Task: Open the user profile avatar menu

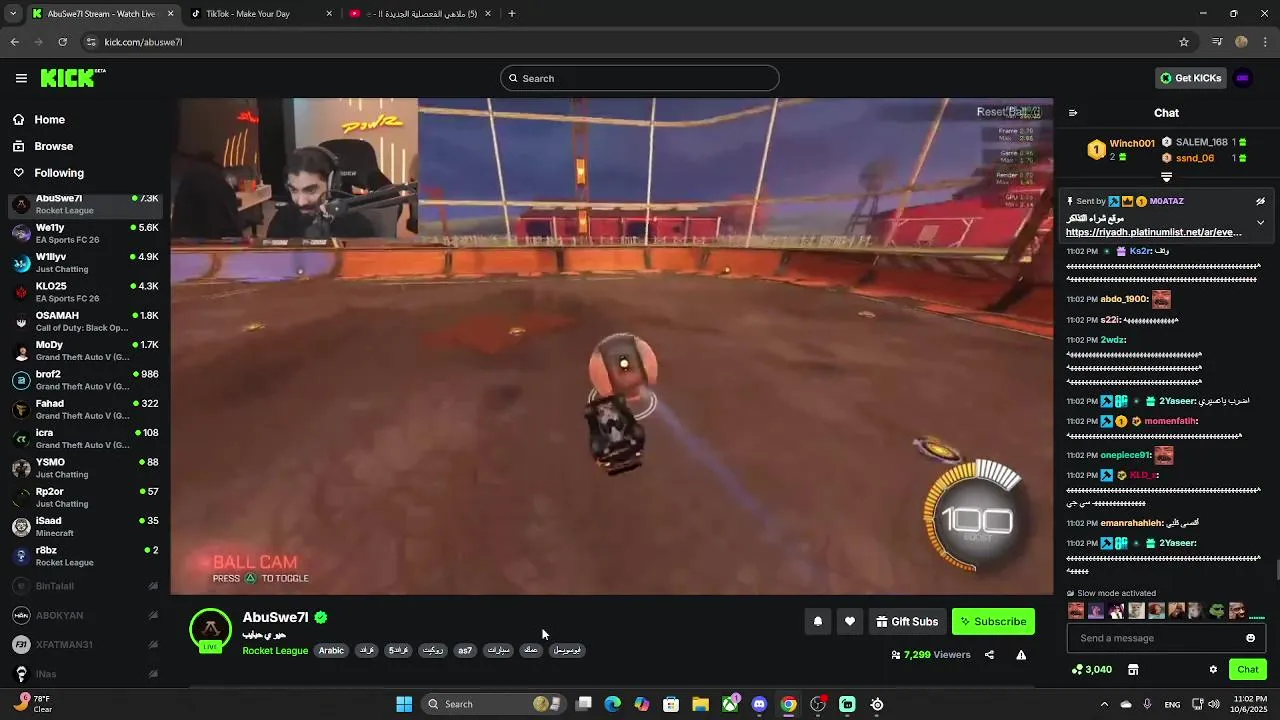Action: click(x=1242, y=78)
